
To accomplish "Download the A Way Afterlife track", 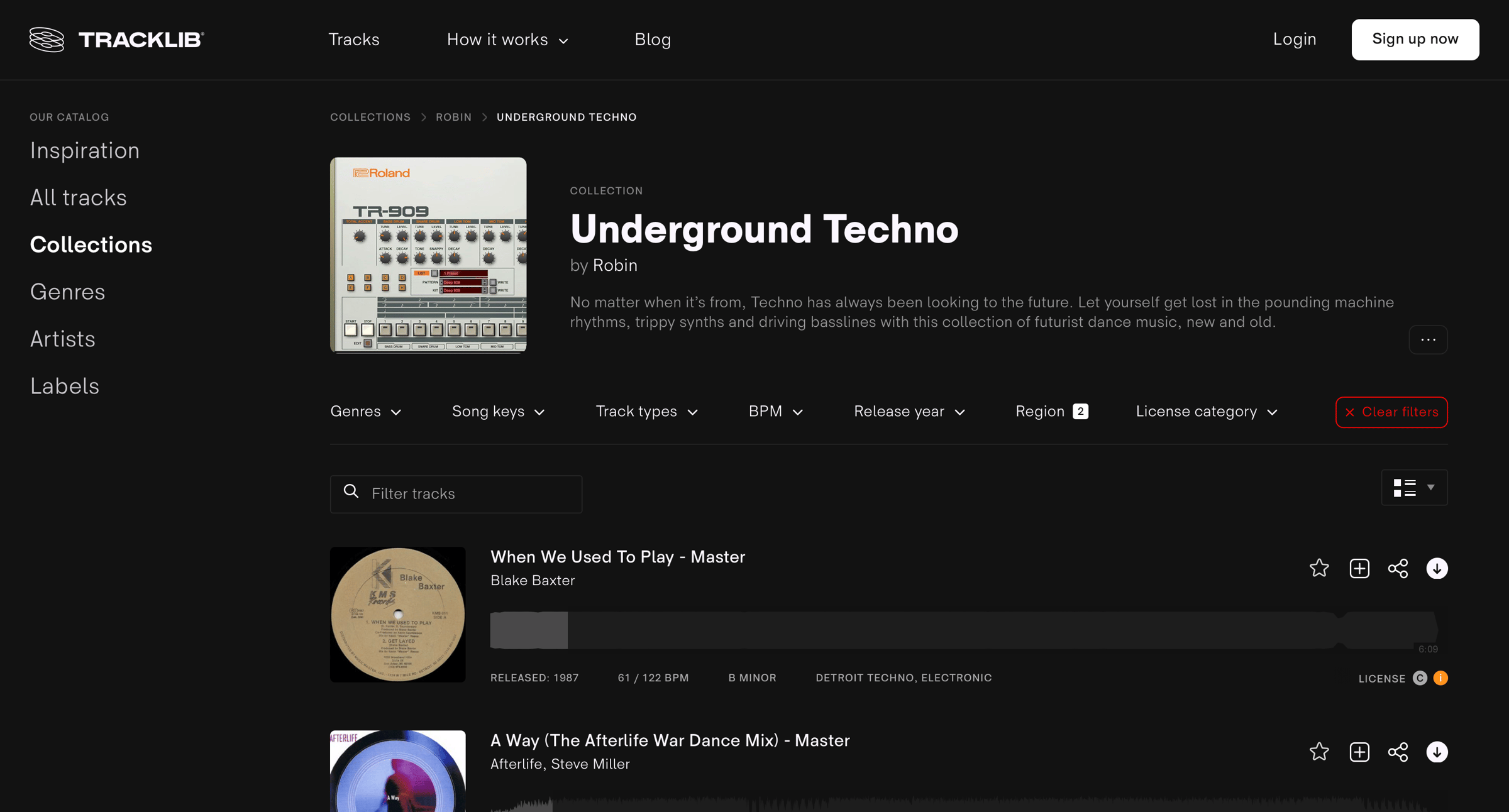I will pyautogui.click(x=1437, y=752).
